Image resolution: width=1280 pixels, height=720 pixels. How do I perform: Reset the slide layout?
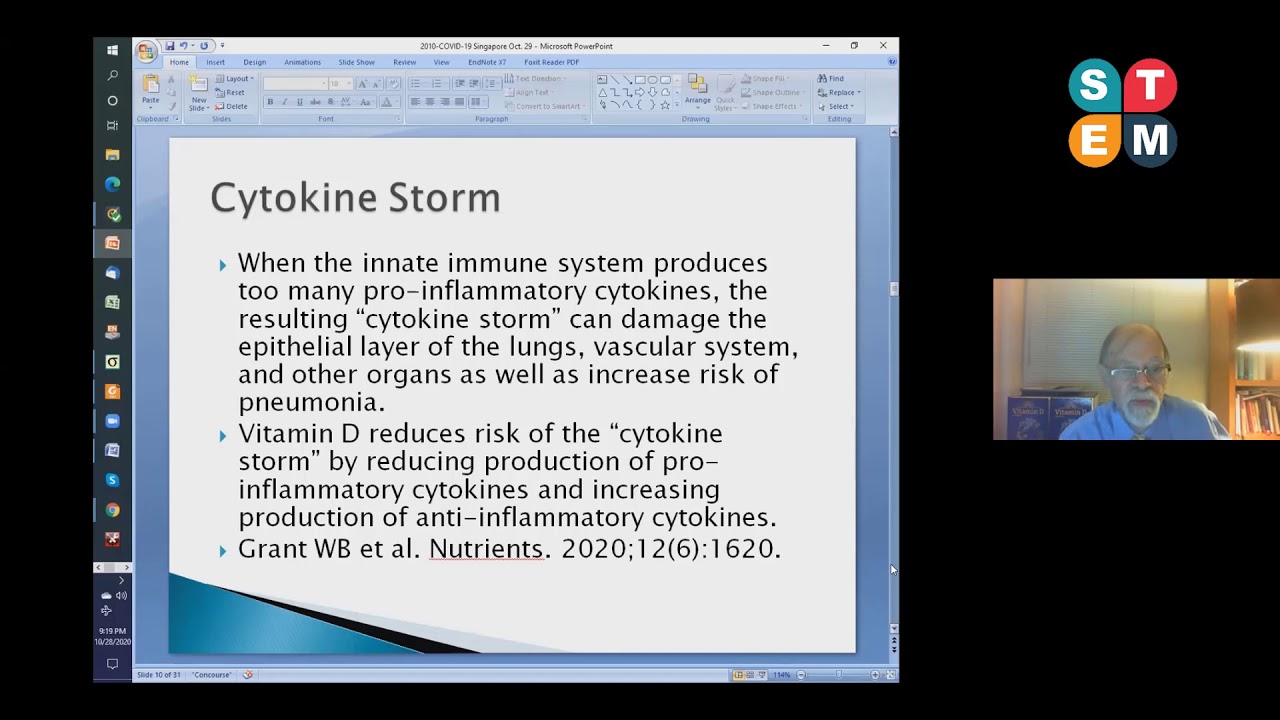[x=231, y=92]
